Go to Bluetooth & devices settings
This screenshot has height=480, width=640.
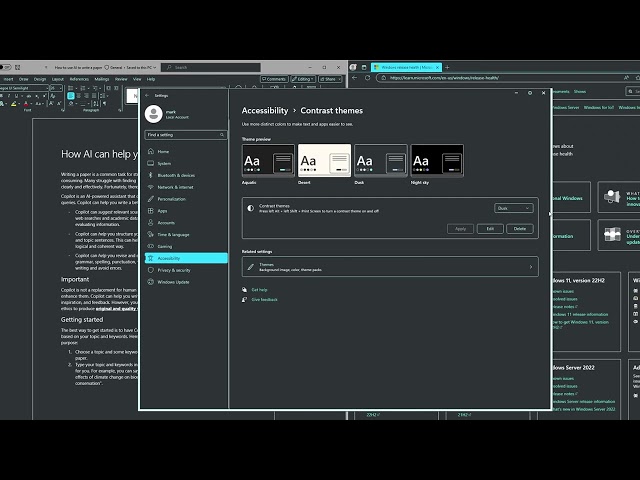click(186, 175)
